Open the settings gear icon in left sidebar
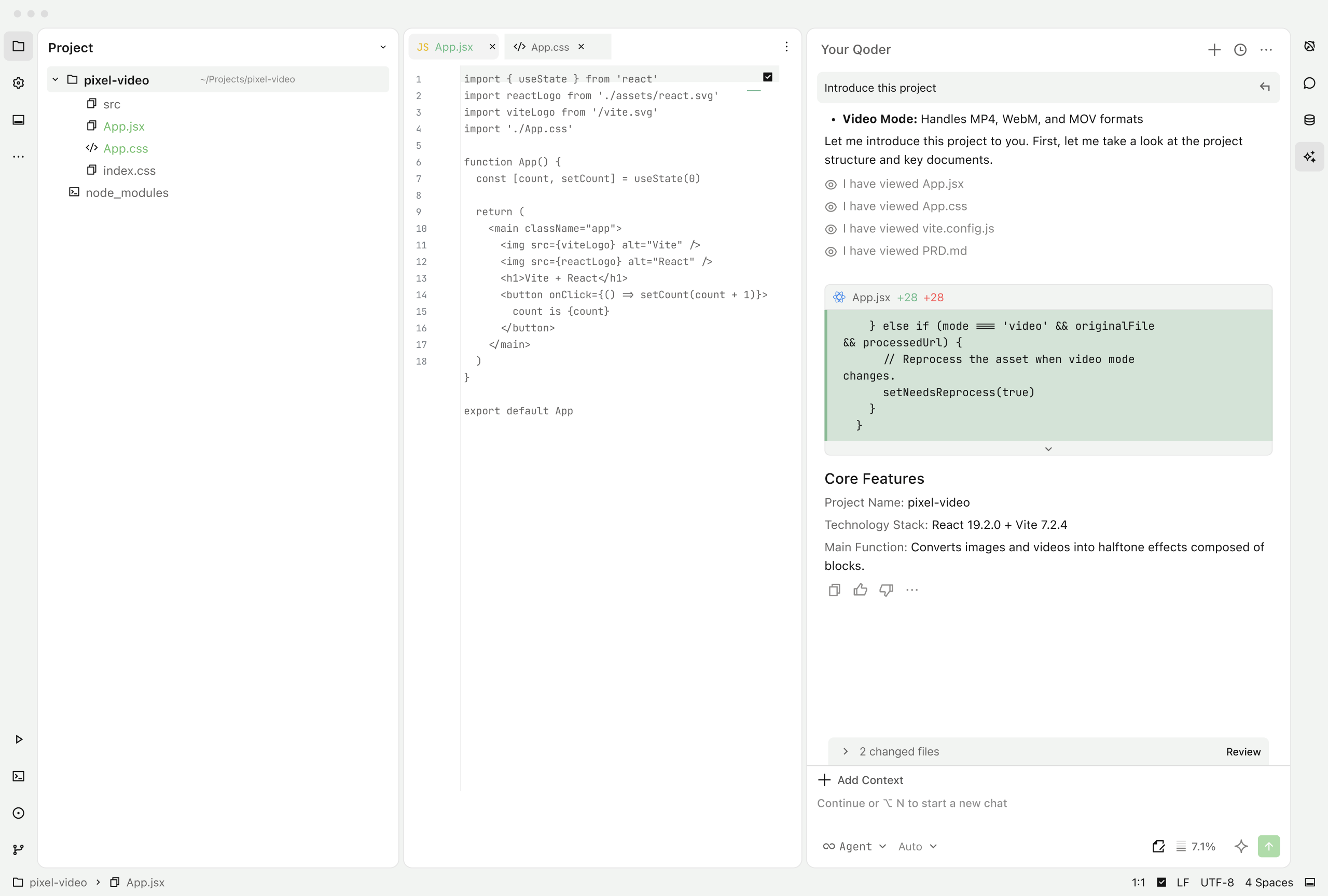Image resolution: width=1328 pixels, height=896 pixels. point(18,83)
